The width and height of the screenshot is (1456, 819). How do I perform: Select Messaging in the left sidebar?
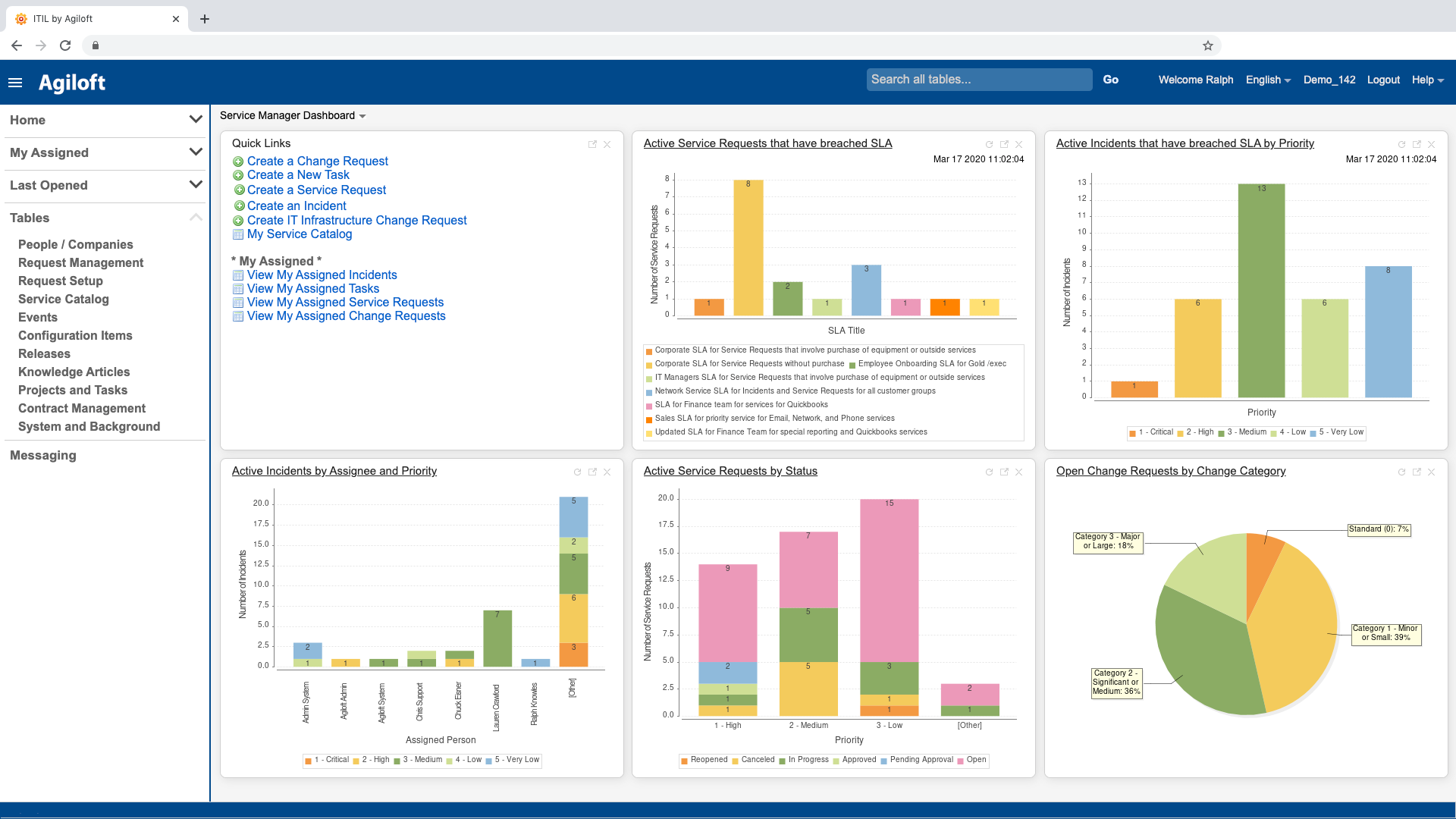pos(43,455)
